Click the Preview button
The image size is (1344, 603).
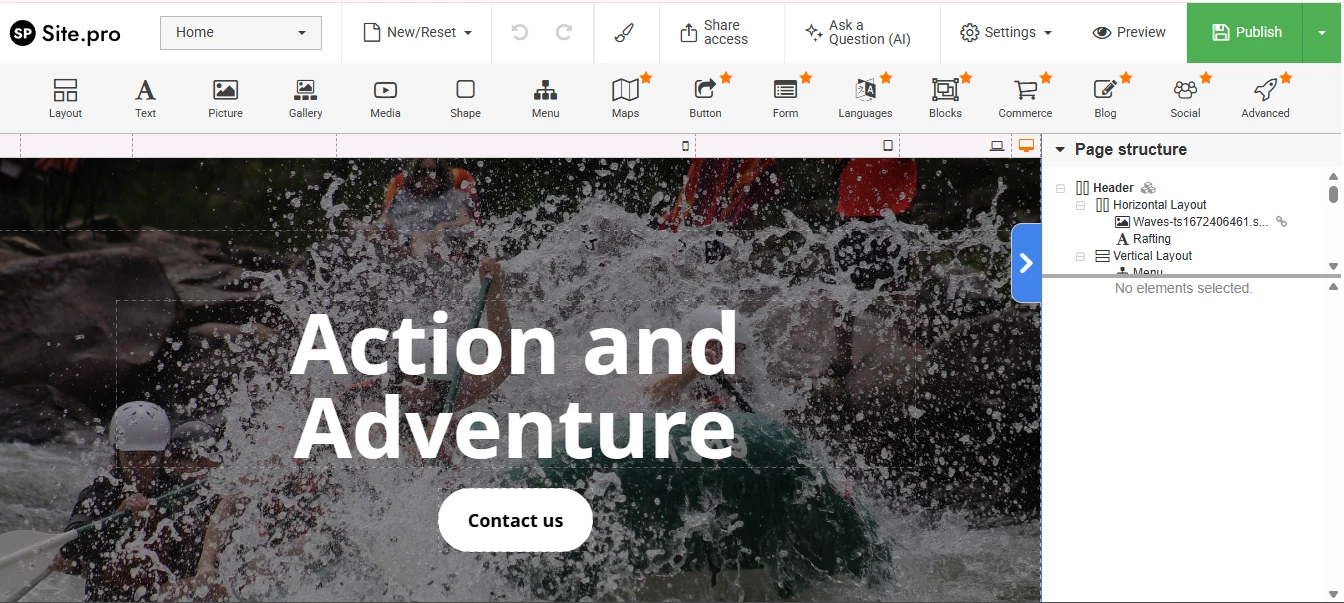click(1129, 33)
